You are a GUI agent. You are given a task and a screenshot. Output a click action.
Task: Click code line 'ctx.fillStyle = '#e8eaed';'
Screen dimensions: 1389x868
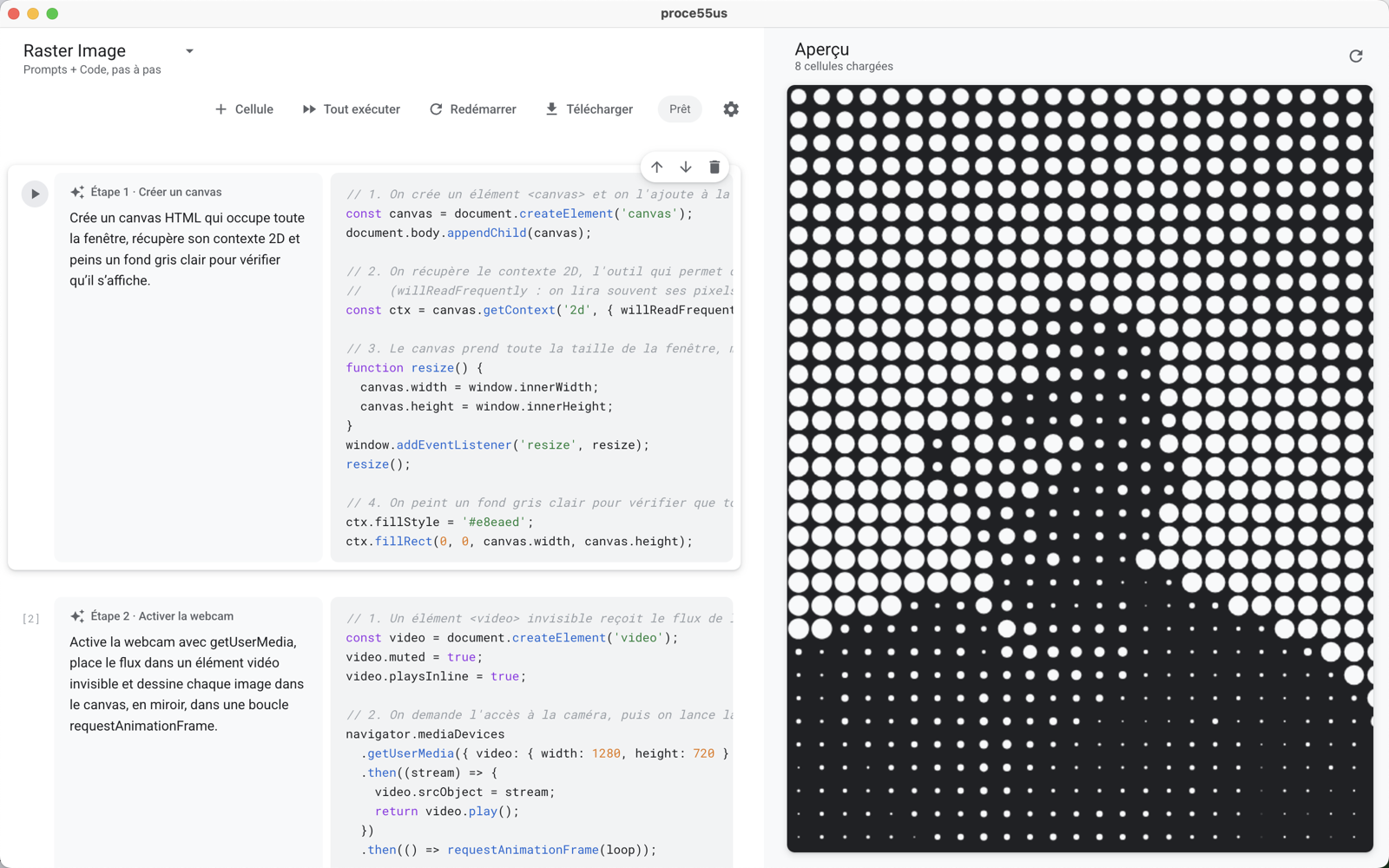(x=439, y=522)
